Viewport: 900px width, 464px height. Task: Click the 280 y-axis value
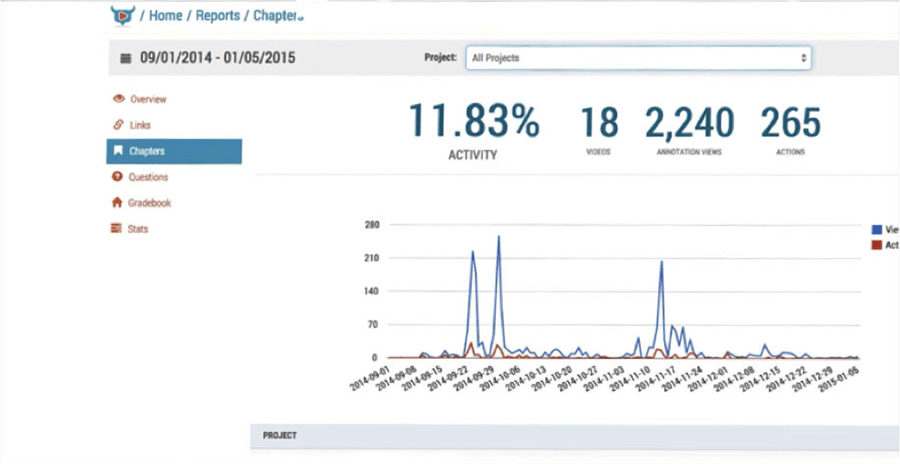(371, 225)
